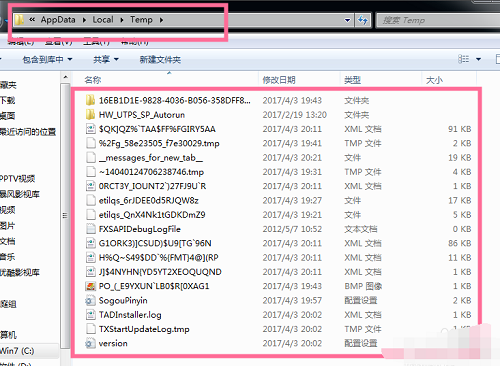Sort by the 修改日期 column header
500x366 pixels.
click(x=279, y=80)
